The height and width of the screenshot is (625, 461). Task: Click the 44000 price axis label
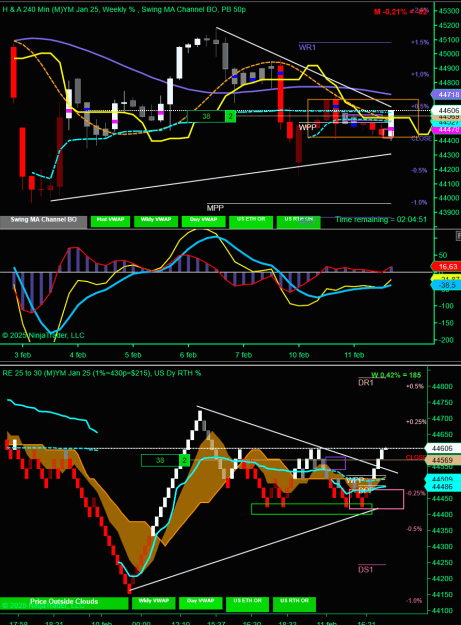pyautogui.click(x=449, y=198)
